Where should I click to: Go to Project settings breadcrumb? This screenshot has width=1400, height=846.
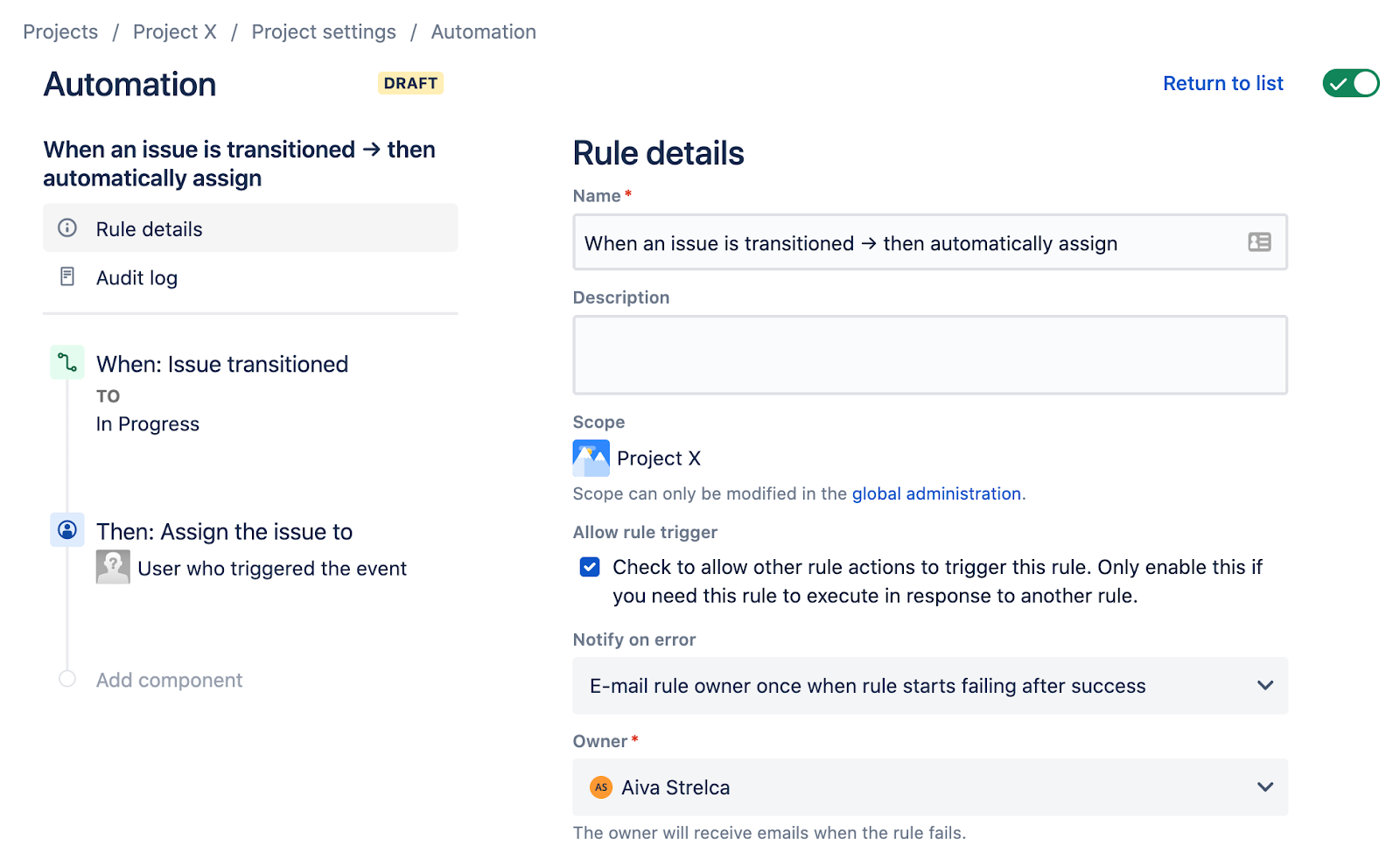[x=324, y=32]
